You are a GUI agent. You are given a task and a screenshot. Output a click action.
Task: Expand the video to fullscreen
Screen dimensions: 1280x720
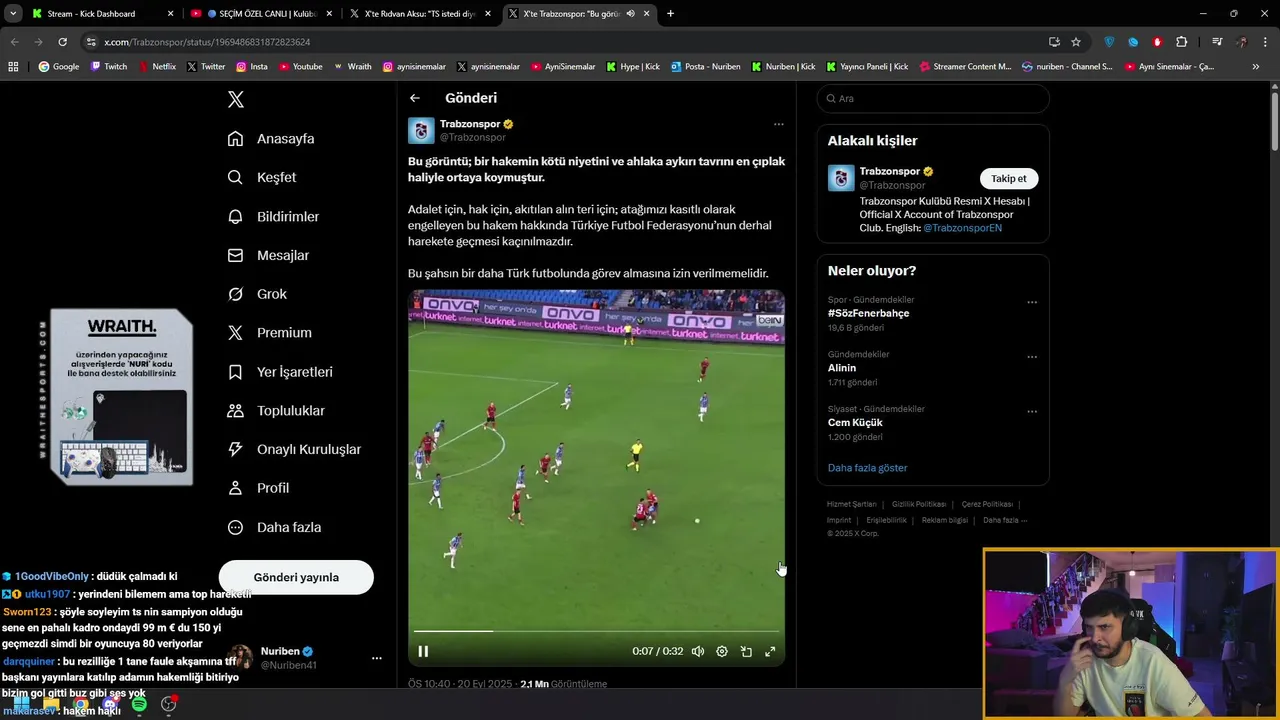tap(770, 651)
